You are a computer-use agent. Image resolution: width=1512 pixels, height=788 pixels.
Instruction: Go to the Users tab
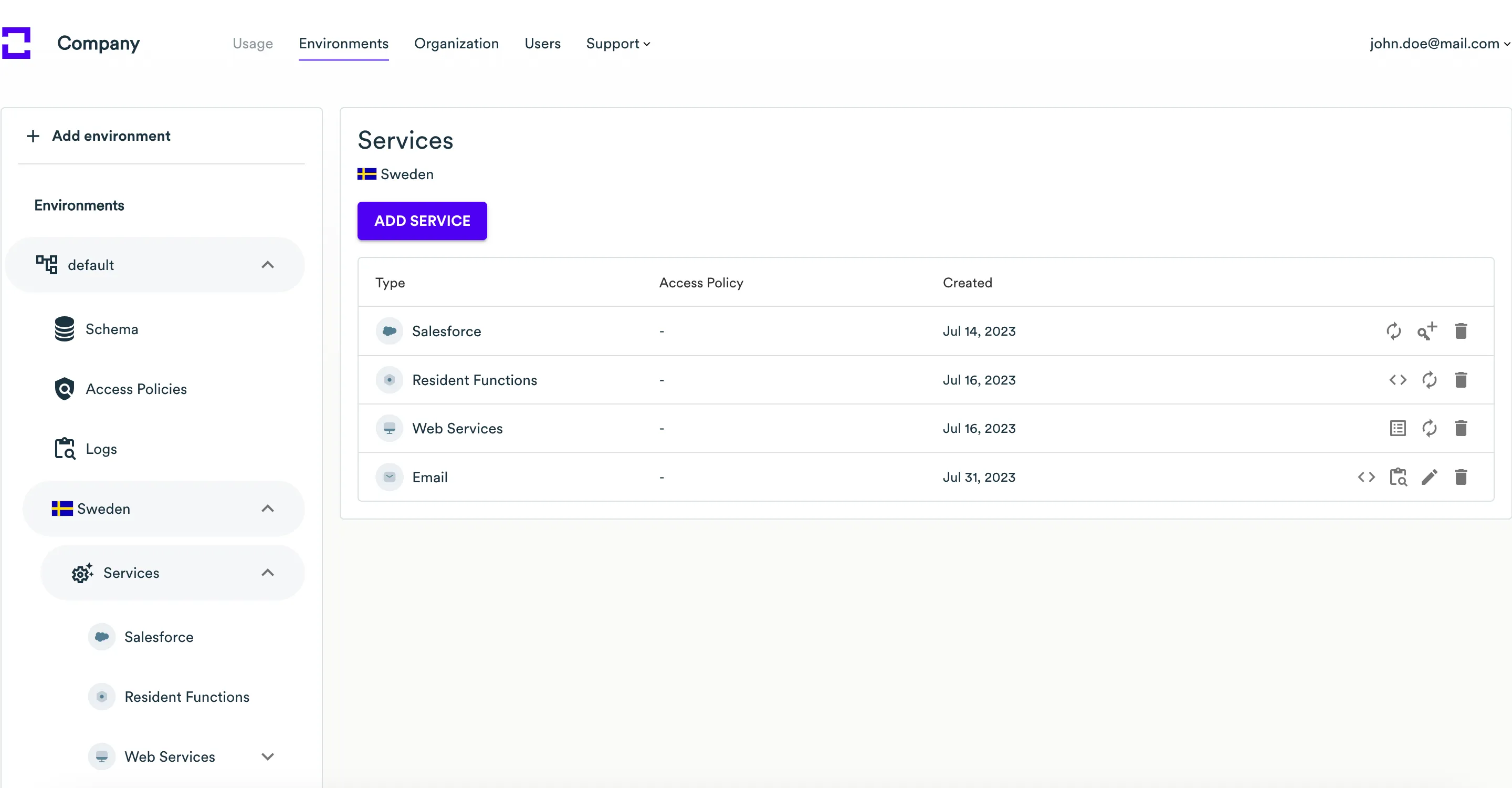point(542,44)
